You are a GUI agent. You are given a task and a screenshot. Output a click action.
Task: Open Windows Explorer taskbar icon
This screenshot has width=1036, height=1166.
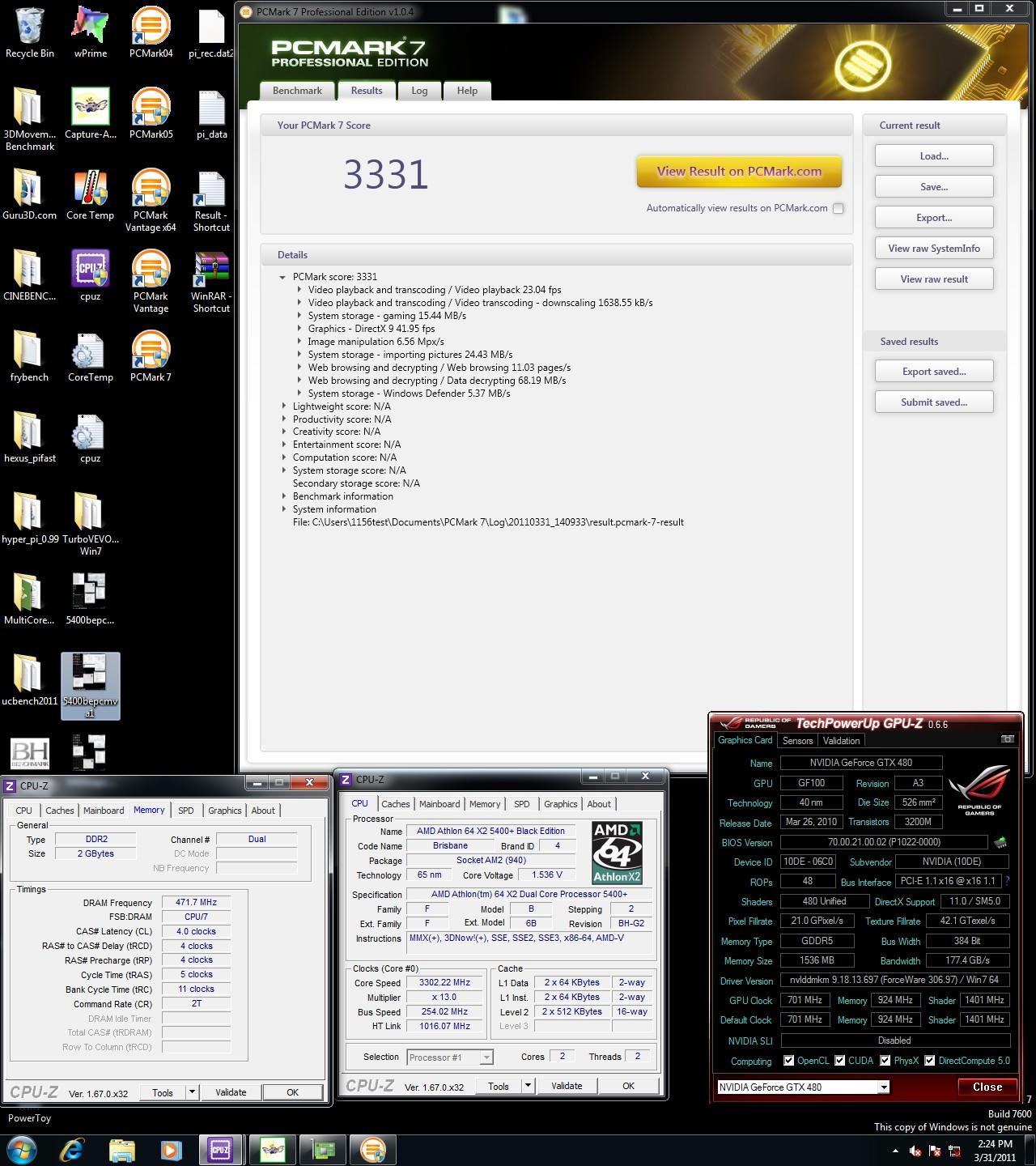[x=121, y=1150]
